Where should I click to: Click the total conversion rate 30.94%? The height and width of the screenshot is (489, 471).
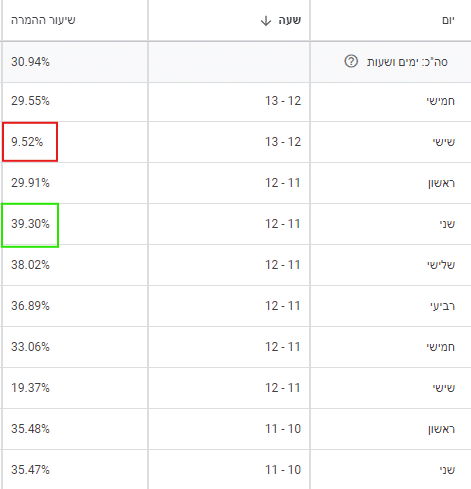pyautogui.click(x=30, y=62)
